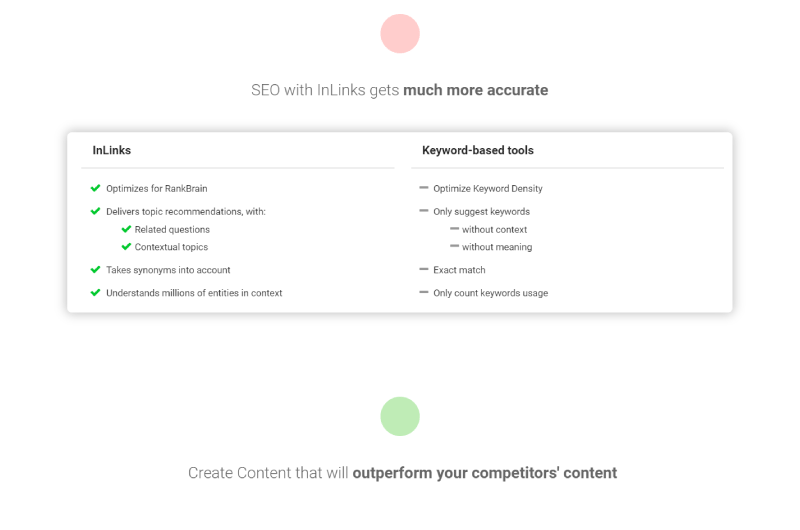Viewport: 800px width, 530px height.
Task: Click checkmark next to Delivers topic recommendations
Action: pos(95,211)
